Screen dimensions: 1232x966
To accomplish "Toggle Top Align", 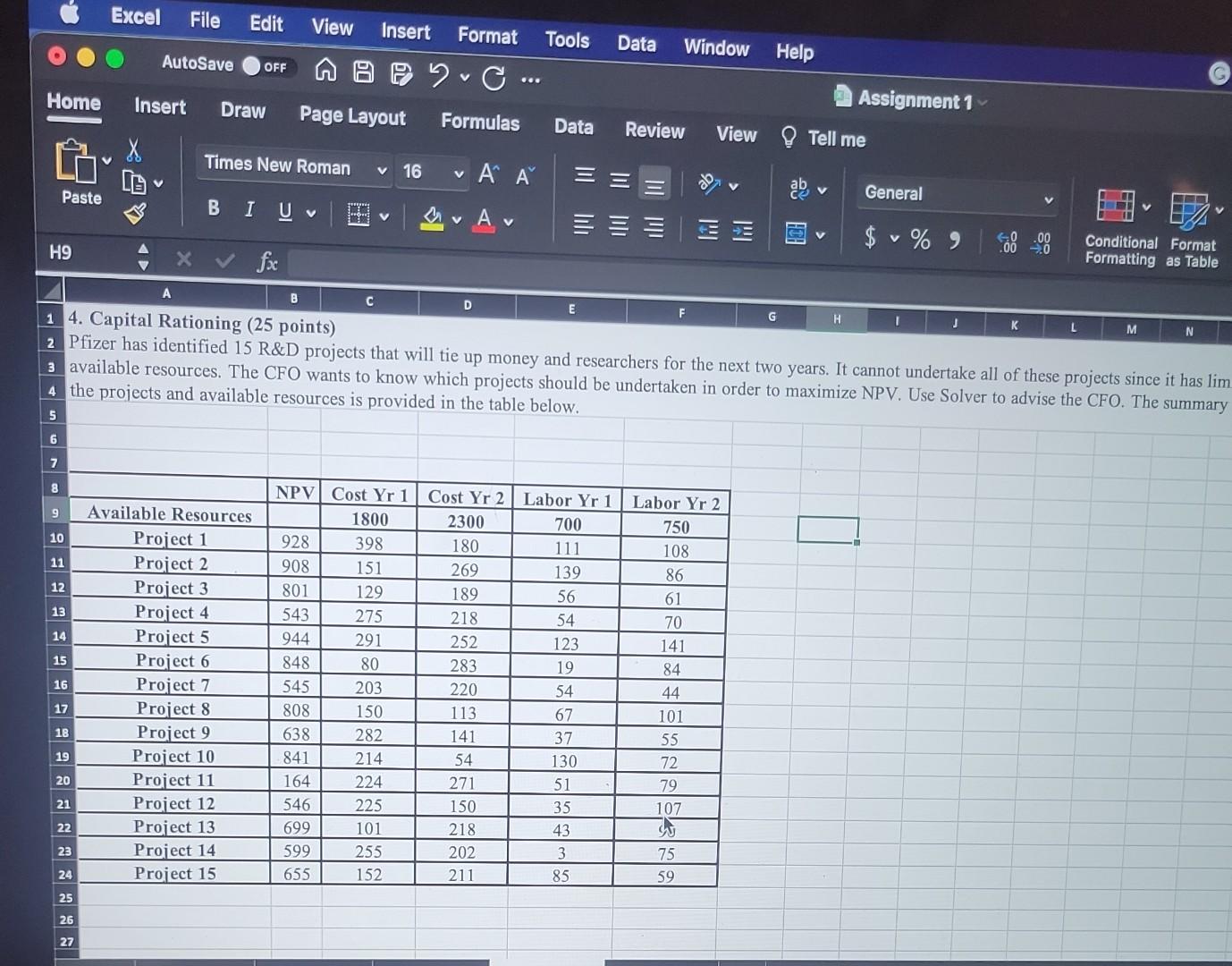I will pyautogui.click(x=584, y=175).
